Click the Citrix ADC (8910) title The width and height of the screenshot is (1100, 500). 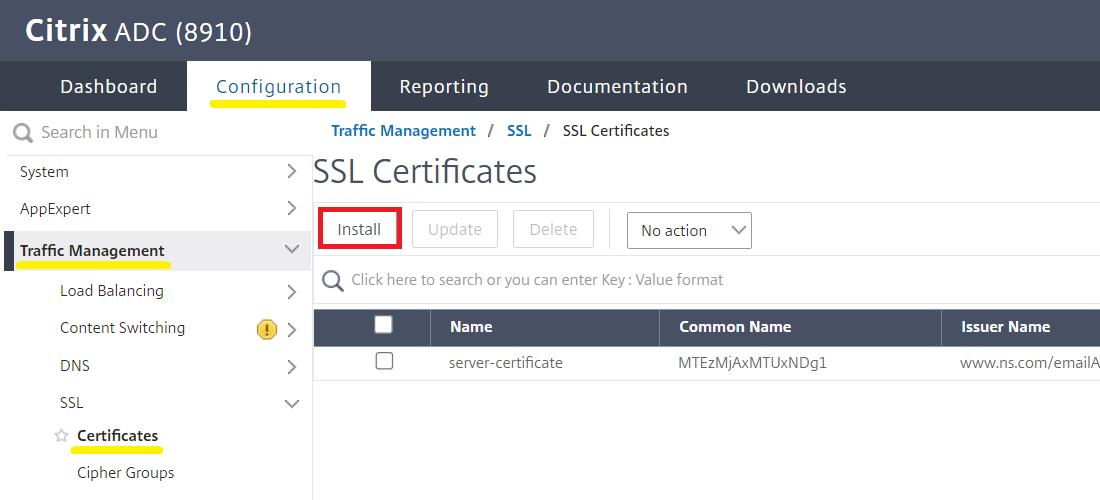(138, 32)
